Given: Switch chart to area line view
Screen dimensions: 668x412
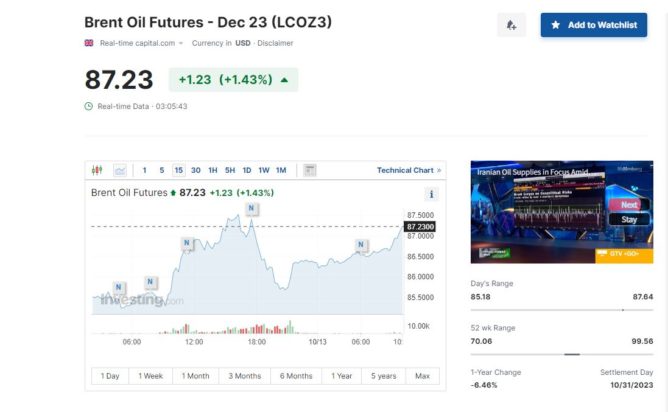Looking at the screenshot, I should pyautogui.click(x=120, y=170).
